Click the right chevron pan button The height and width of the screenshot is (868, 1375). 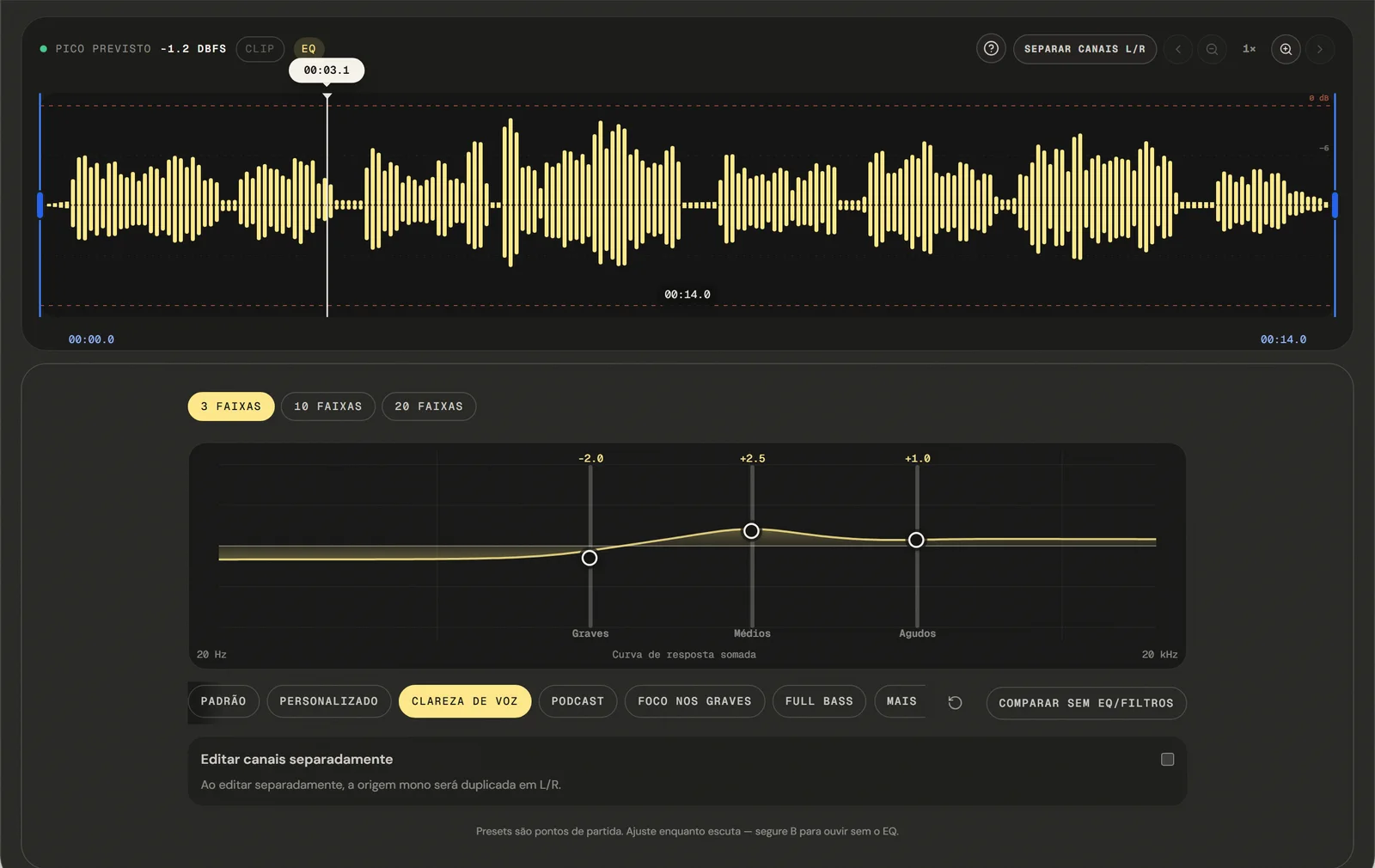click(x=1320, y=49)
